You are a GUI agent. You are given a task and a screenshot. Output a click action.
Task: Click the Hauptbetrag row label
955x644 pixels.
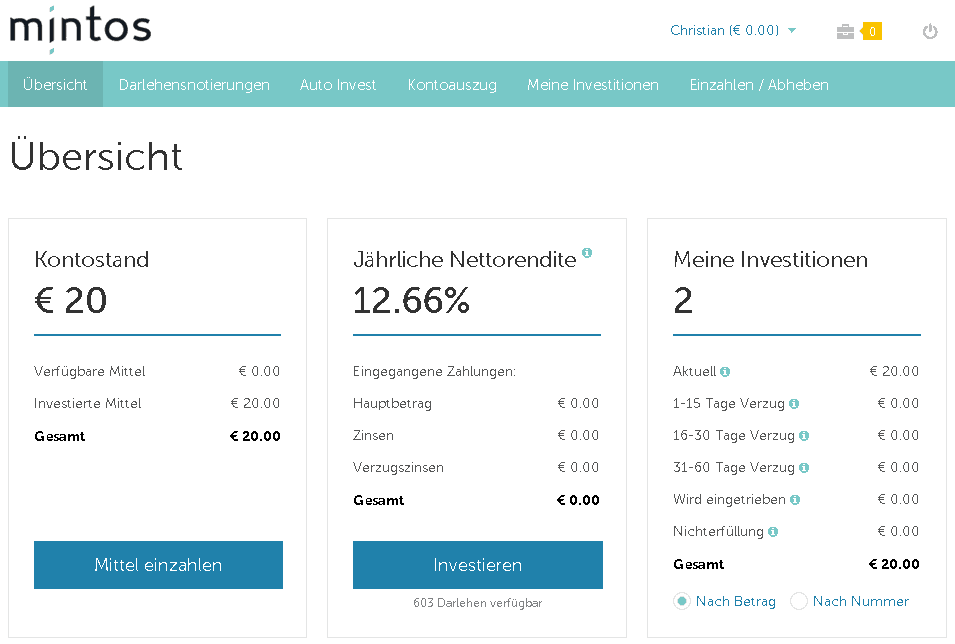392,403
